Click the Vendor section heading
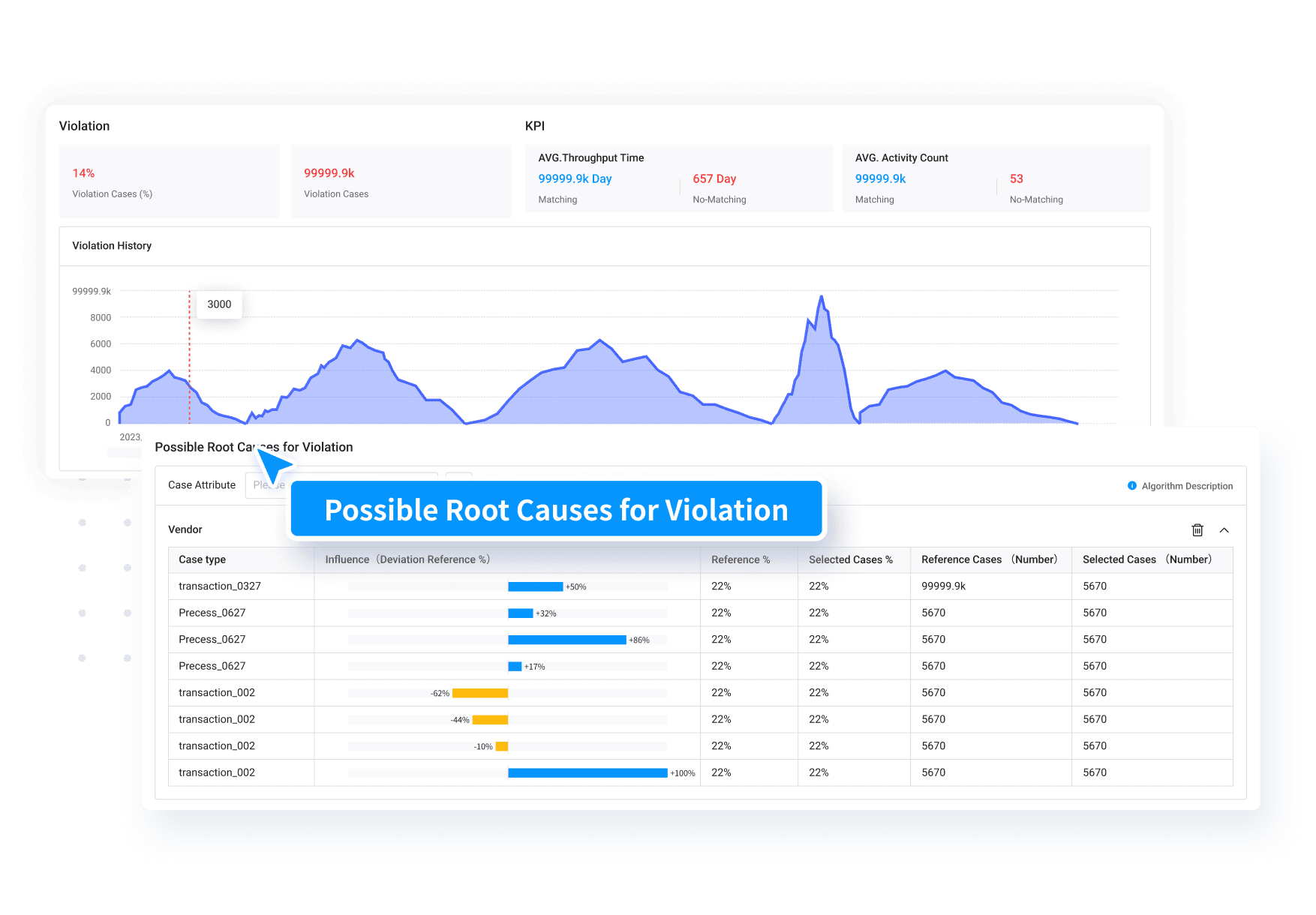 (185, 529)
